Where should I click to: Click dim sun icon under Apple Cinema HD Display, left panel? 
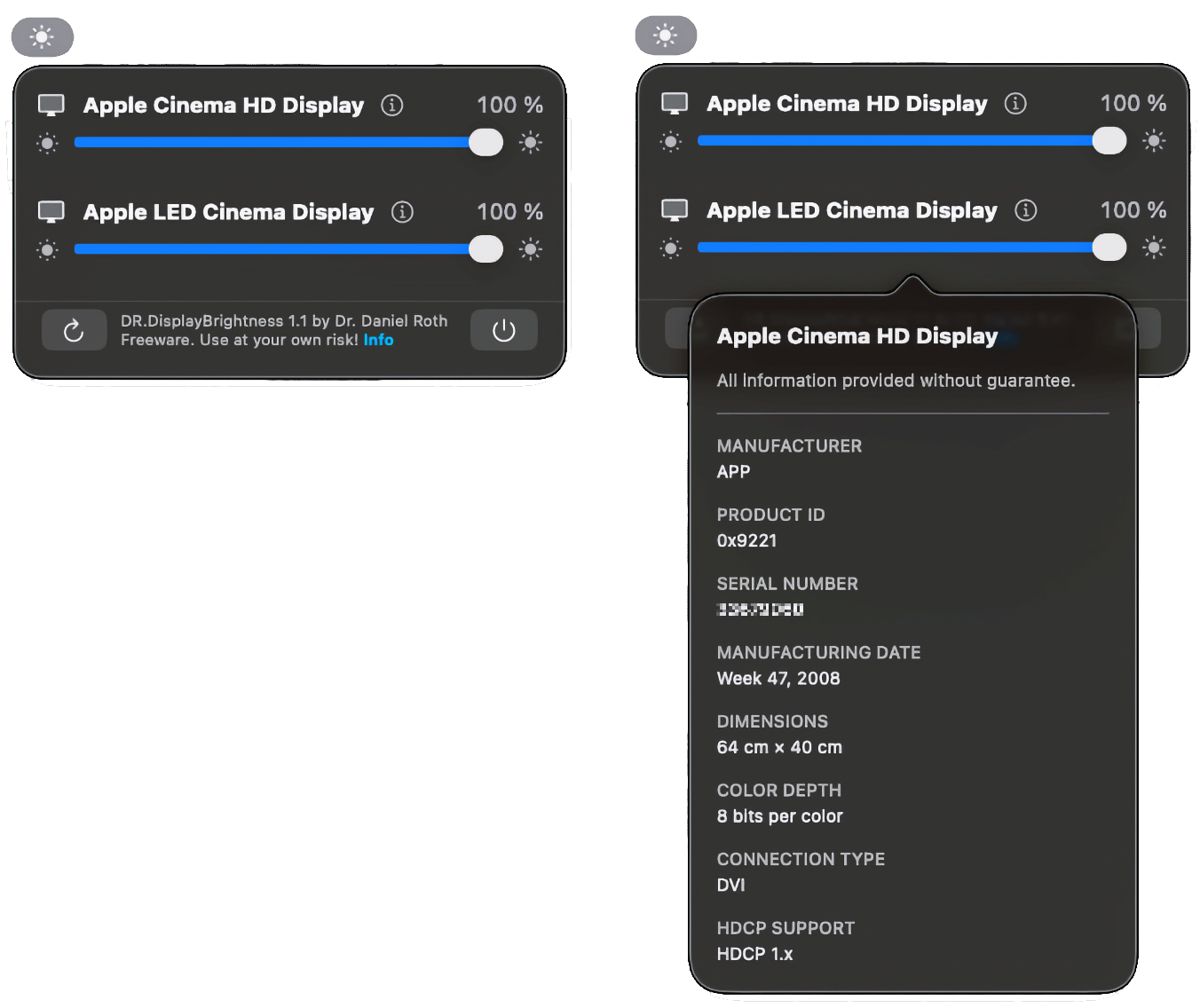[x=48, y=143]
